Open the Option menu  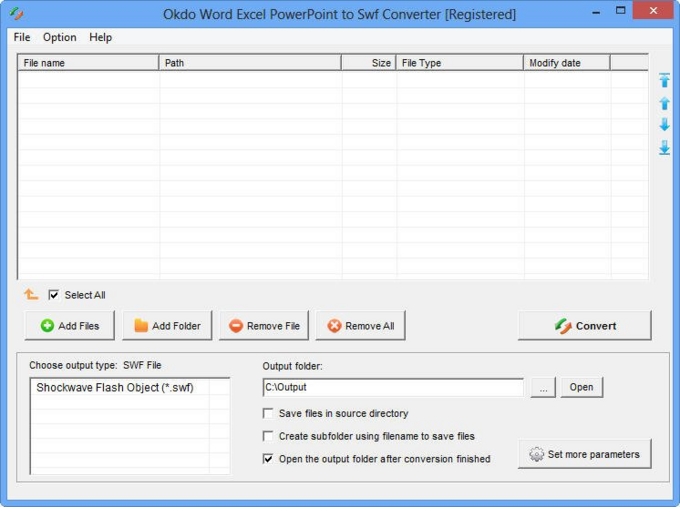coord(59,37)
